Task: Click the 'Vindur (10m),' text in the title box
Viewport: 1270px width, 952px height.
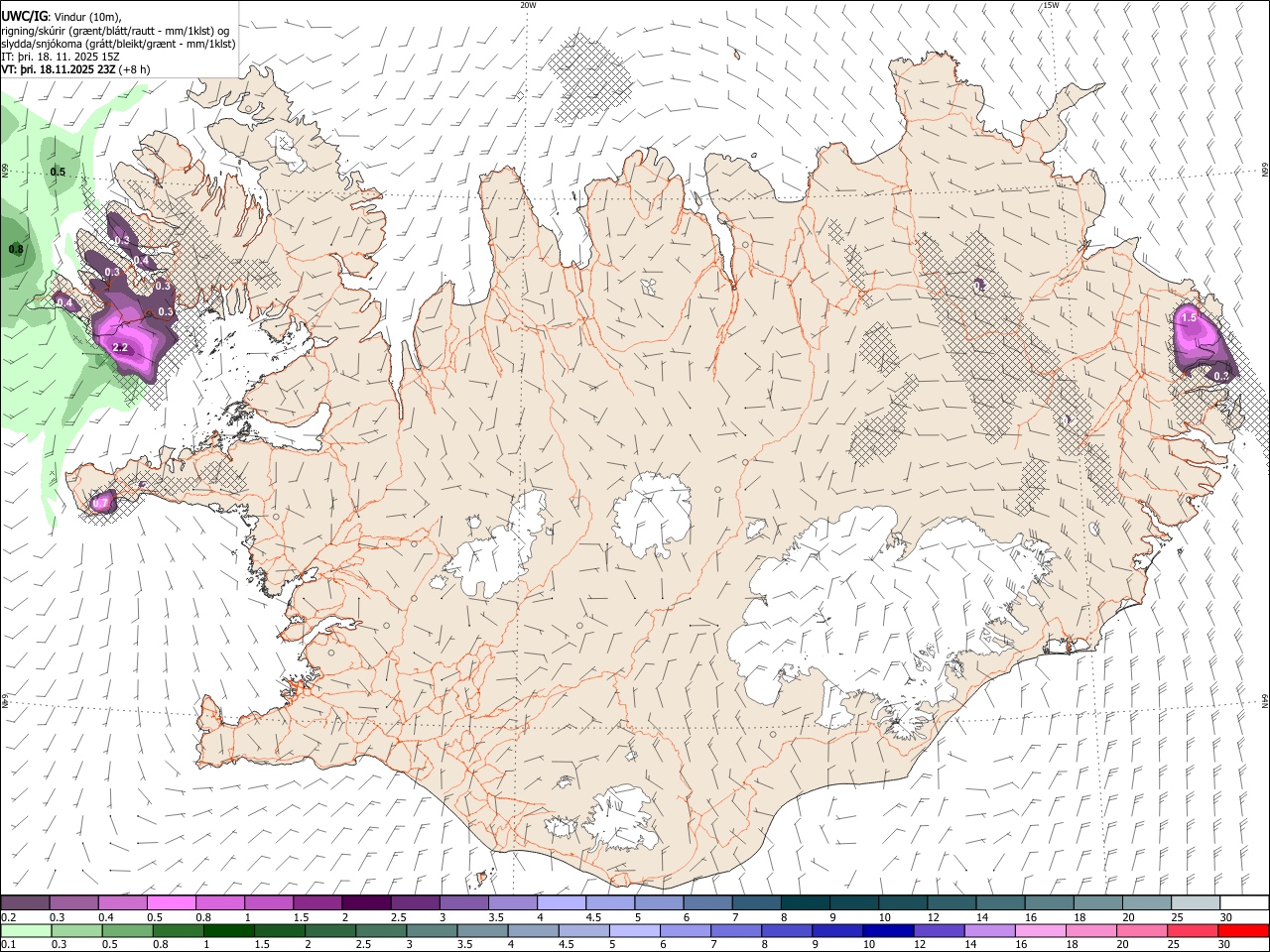Action: click(x=88, y=17)
